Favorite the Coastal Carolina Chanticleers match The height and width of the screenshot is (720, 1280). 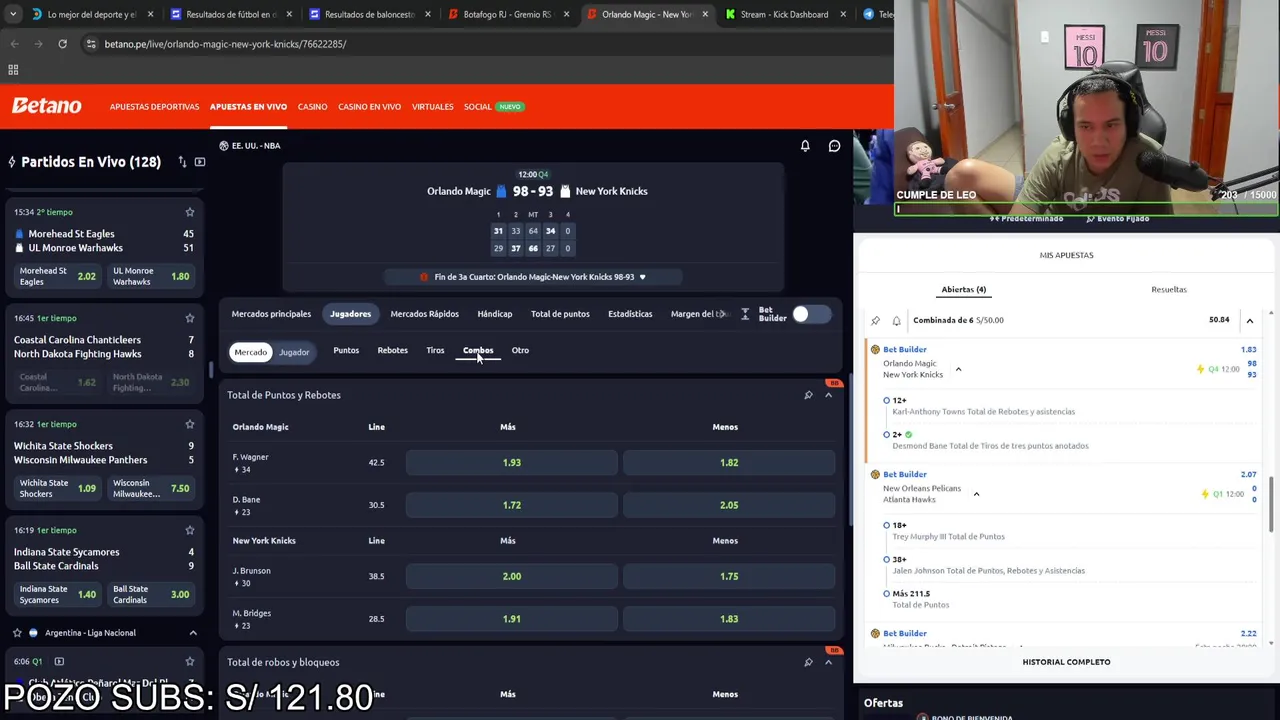point(189,318)
